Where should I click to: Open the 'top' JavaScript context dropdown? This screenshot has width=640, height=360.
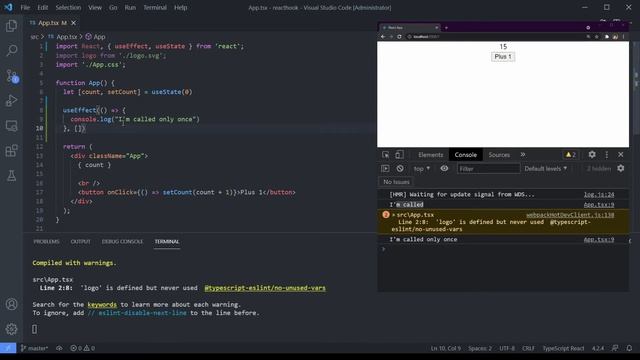click(x=422, y=169)
